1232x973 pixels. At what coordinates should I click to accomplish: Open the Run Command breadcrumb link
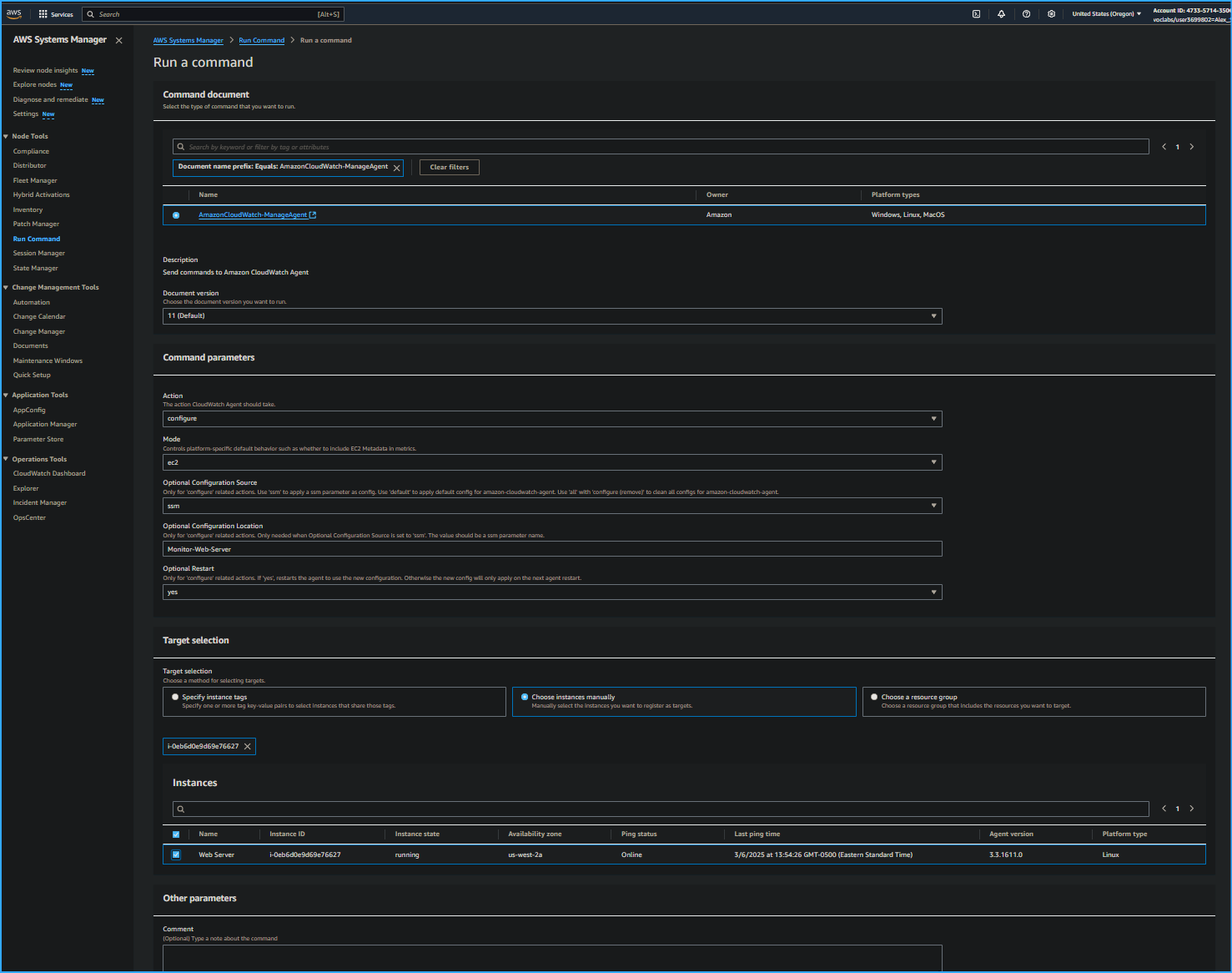click(261, 39)
